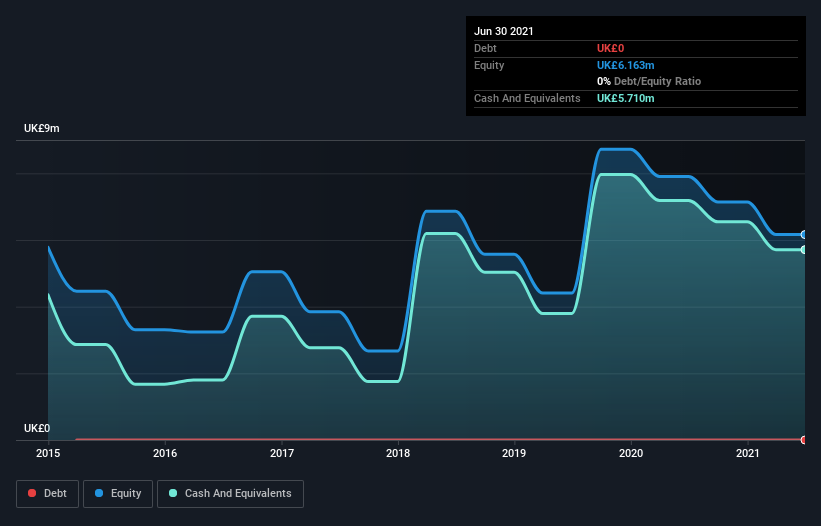Click the UK£9m y-axis label

tap(42, 128)
